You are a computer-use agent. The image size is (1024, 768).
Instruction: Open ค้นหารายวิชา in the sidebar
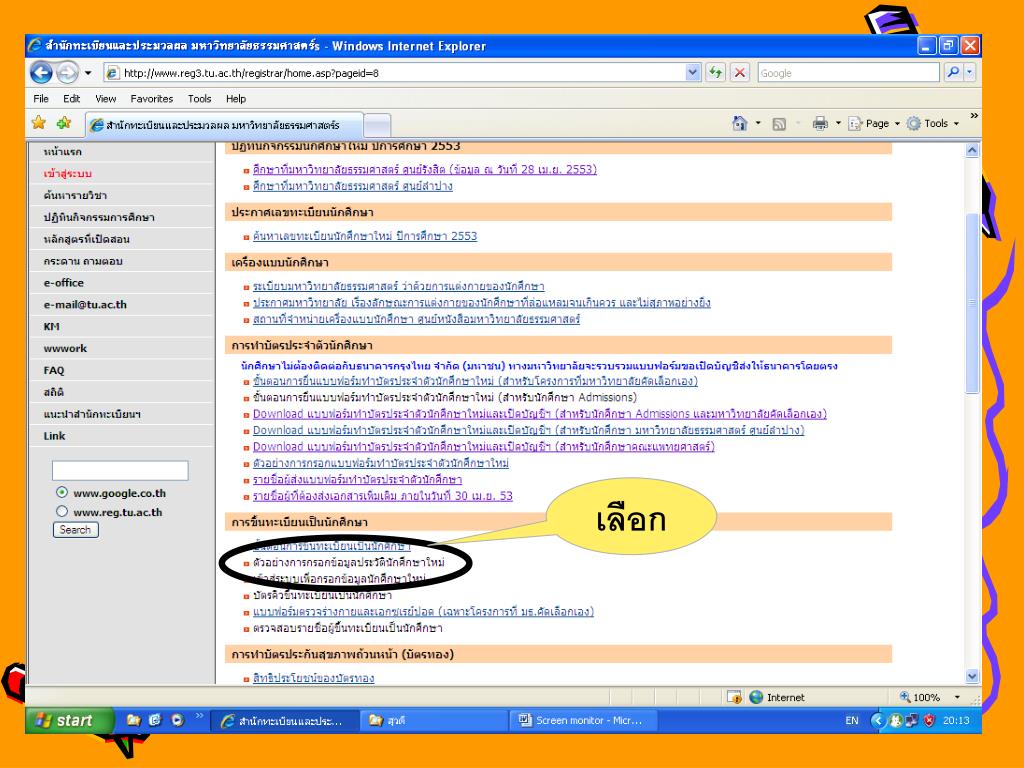(75, 195)
